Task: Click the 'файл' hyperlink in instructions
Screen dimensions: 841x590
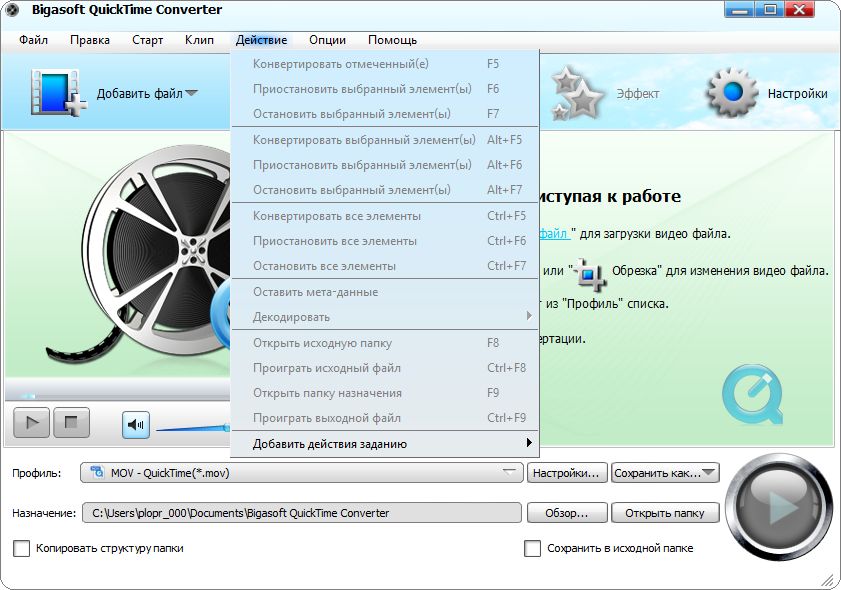Action: [x=553, y=233]
